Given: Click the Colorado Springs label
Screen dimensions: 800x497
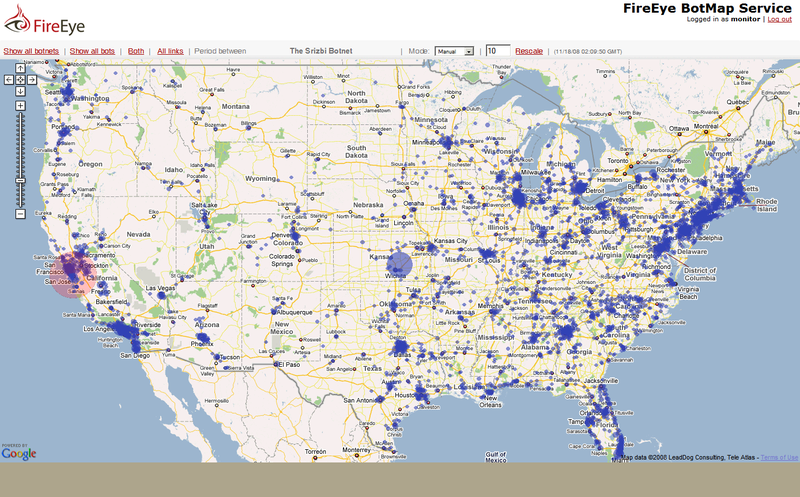Looking at the screenshot, I should (282, 260).
